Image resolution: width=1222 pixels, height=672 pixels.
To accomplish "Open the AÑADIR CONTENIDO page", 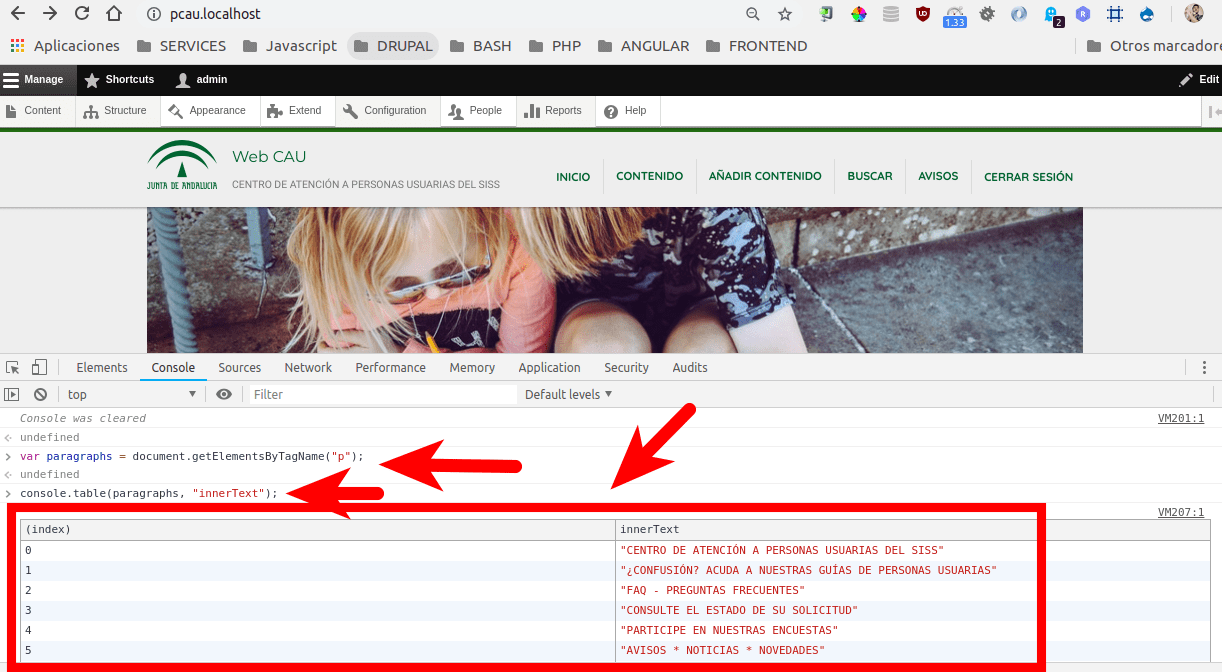I will [x=765, y=176].
